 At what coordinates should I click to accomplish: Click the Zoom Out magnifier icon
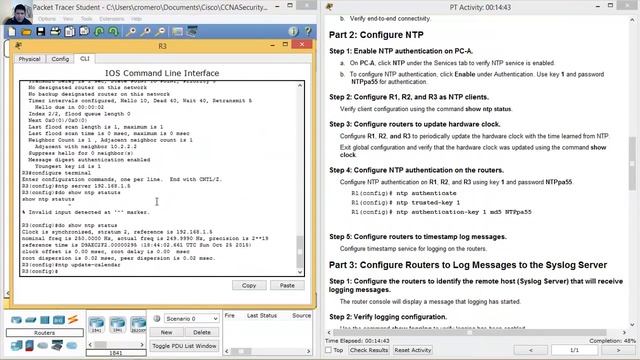[x=160, y=31]
